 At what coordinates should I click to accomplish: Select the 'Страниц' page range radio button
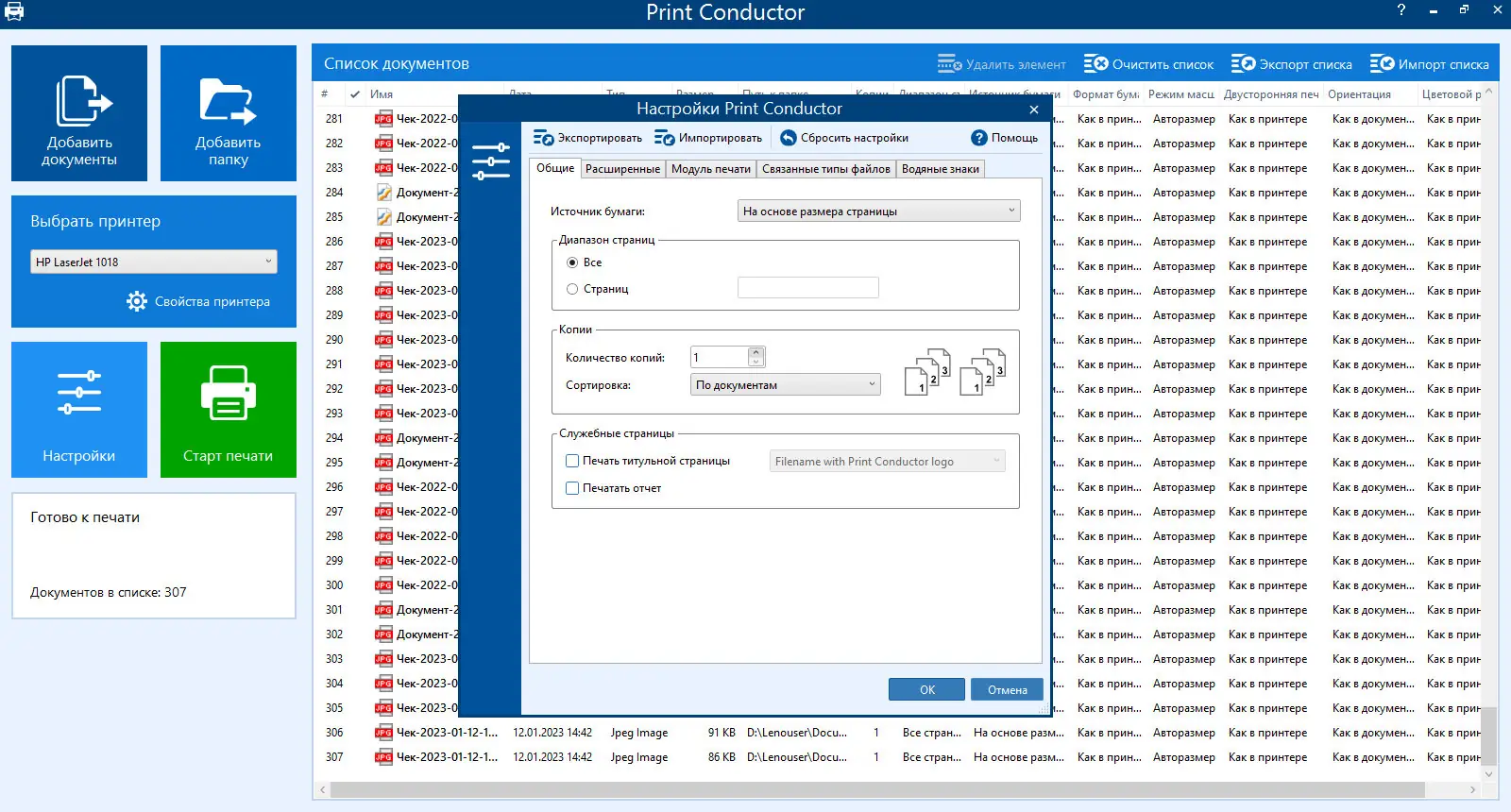click(x=572, y=289)
